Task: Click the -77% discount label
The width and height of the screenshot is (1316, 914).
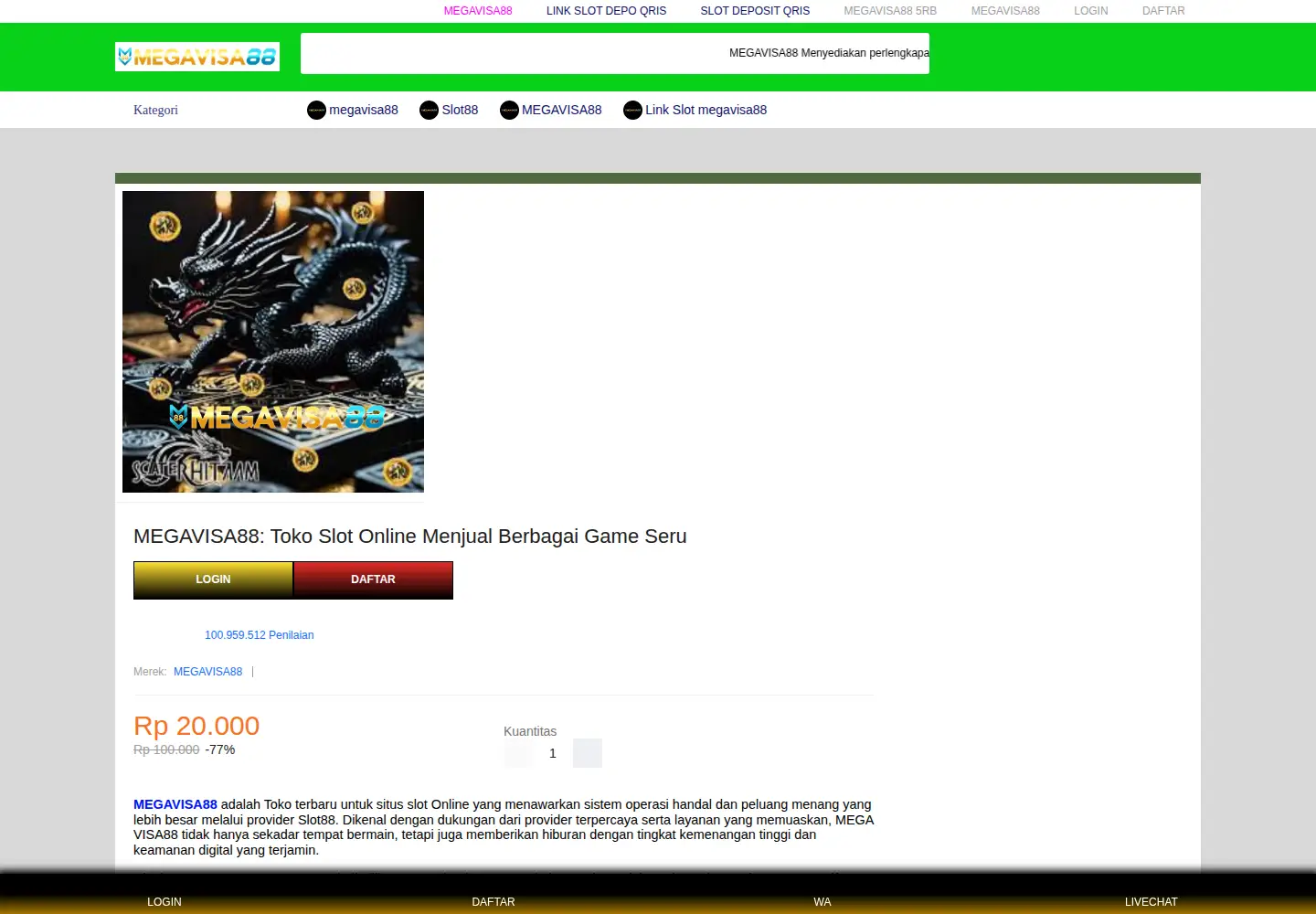Action: pyautogui.click(x=220, y=749)
